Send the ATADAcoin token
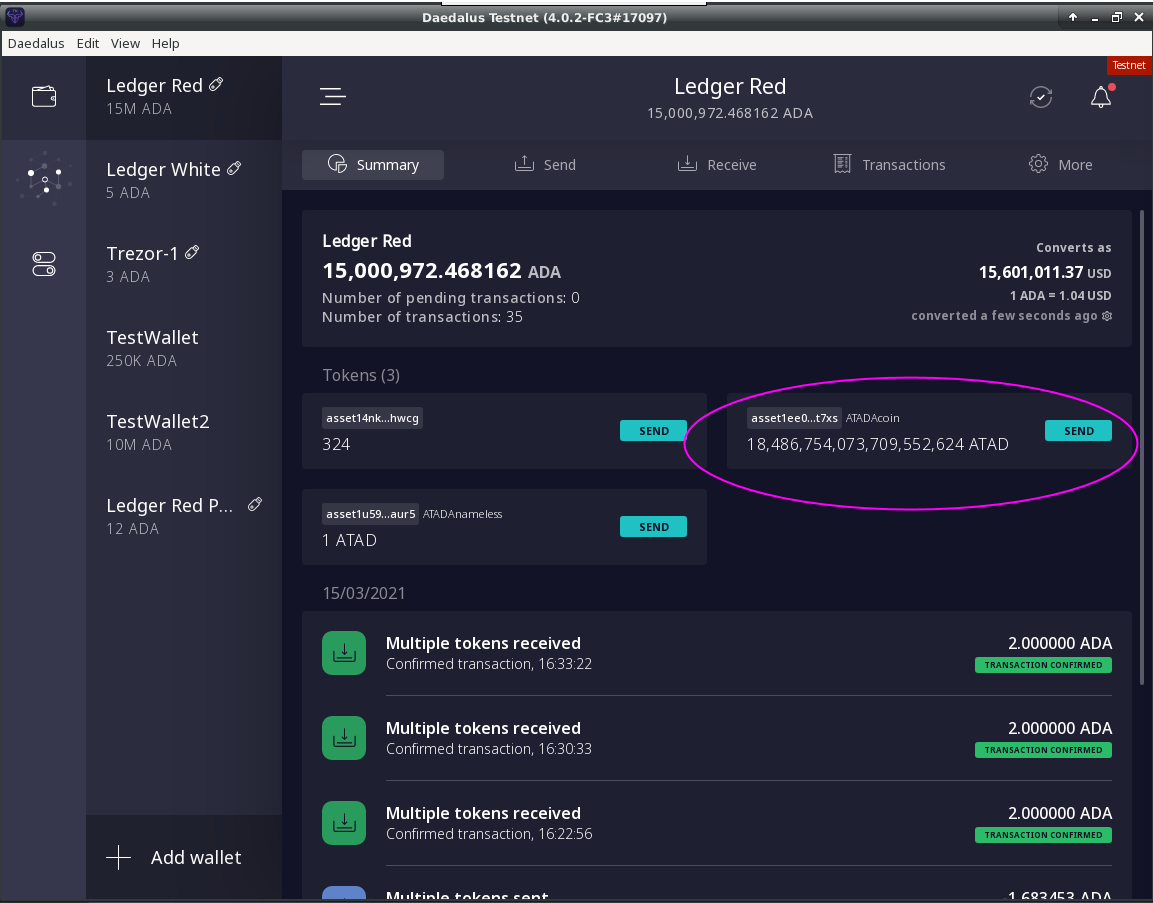 coord(1078,431)
